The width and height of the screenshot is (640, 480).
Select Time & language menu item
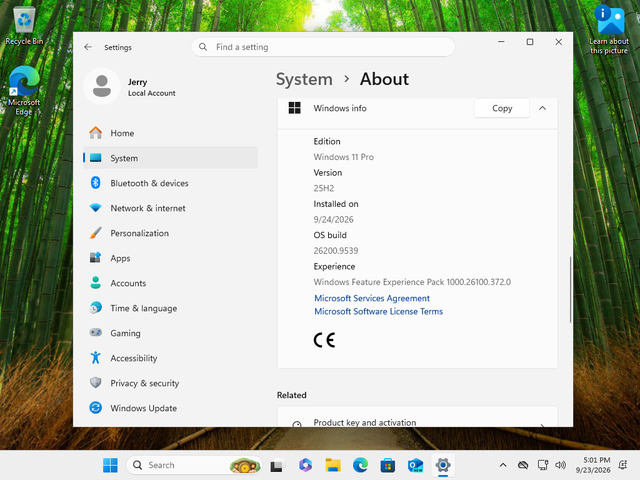[x=170, y=308]
